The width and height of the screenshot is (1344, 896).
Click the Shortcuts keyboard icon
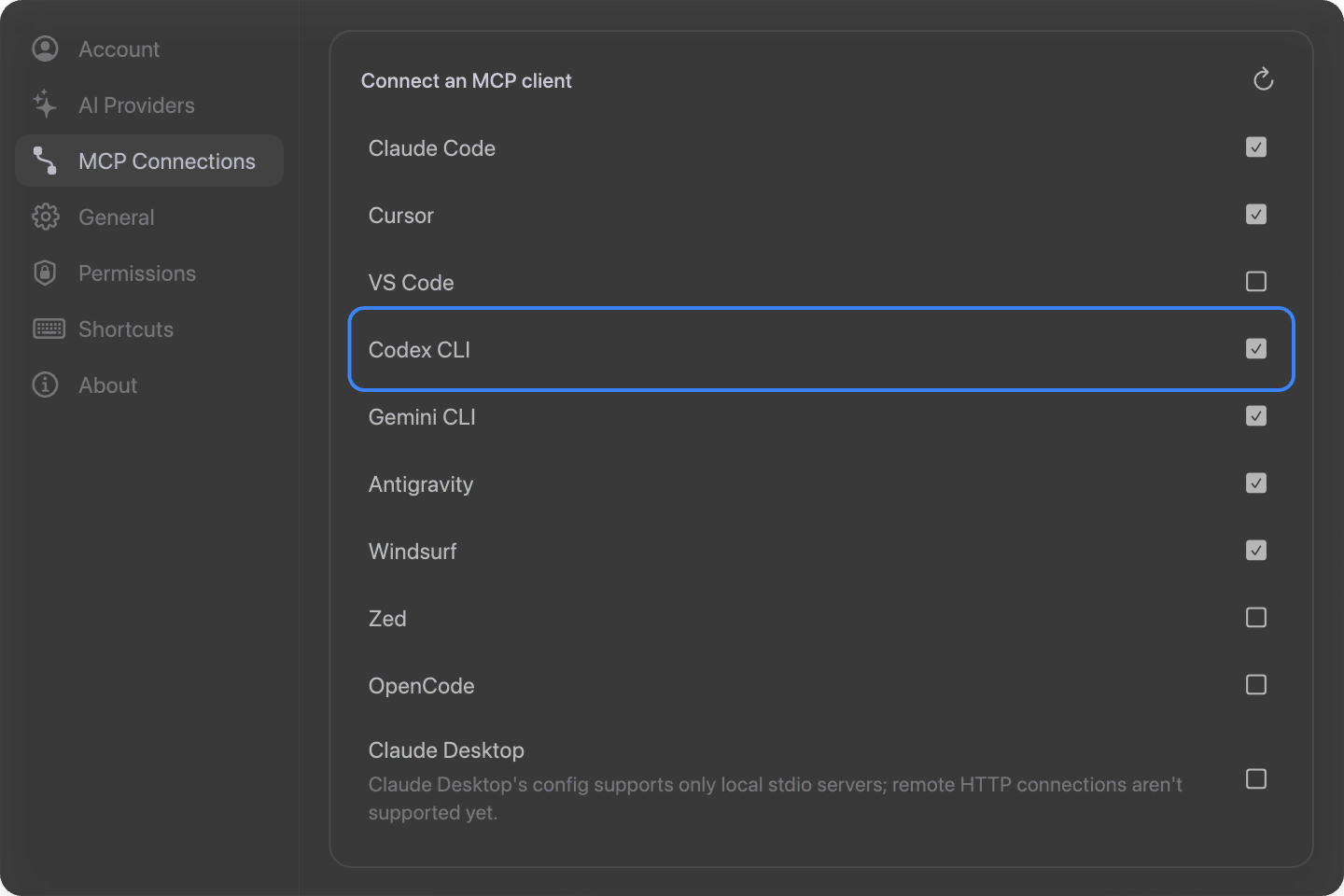[49, 329]
